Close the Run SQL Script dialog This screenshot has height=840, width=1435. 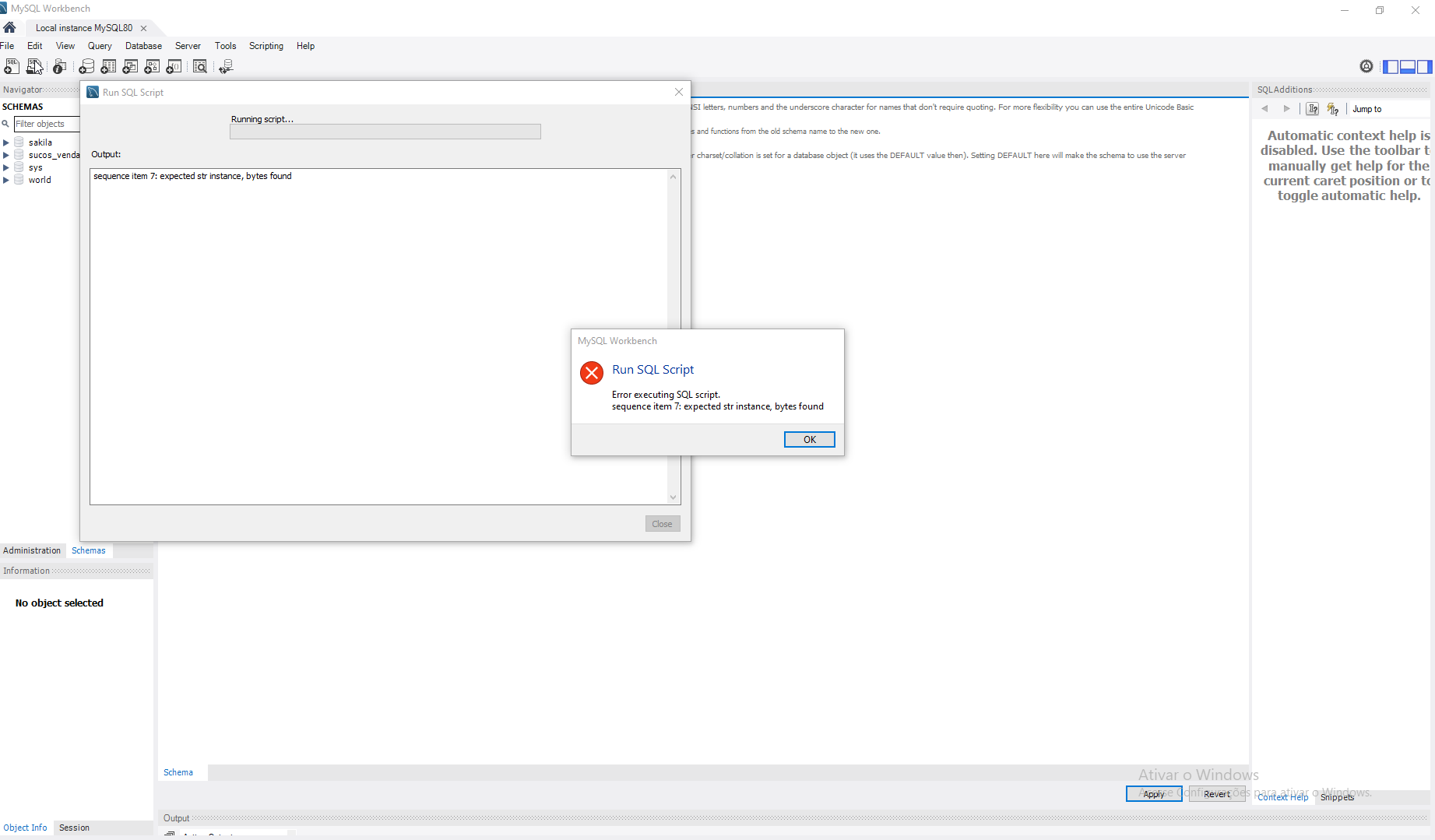[x=679, y=92]
